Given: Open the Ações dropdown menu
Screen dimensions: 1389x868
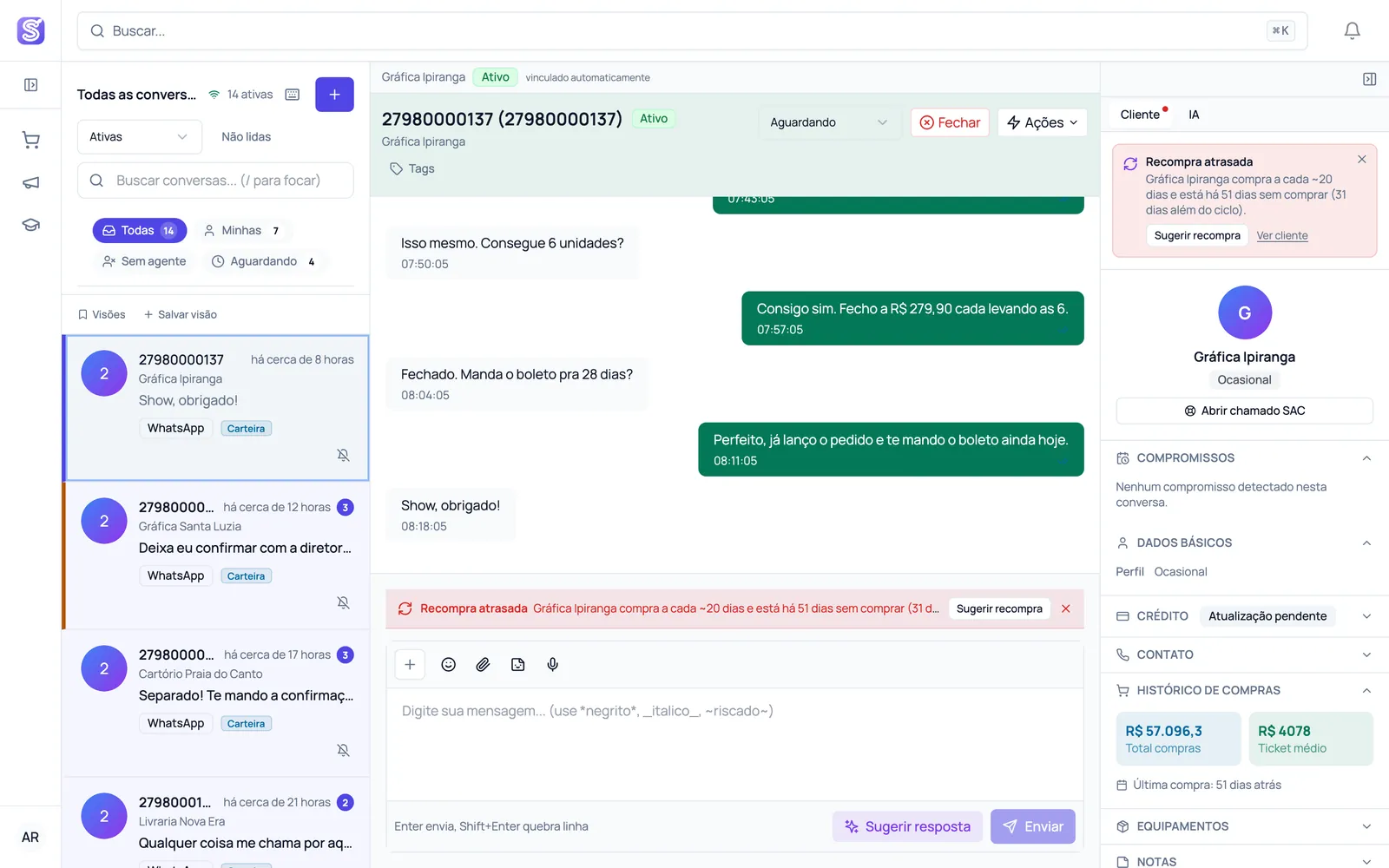Looking at the screenshot, I should click(1043, 122).
